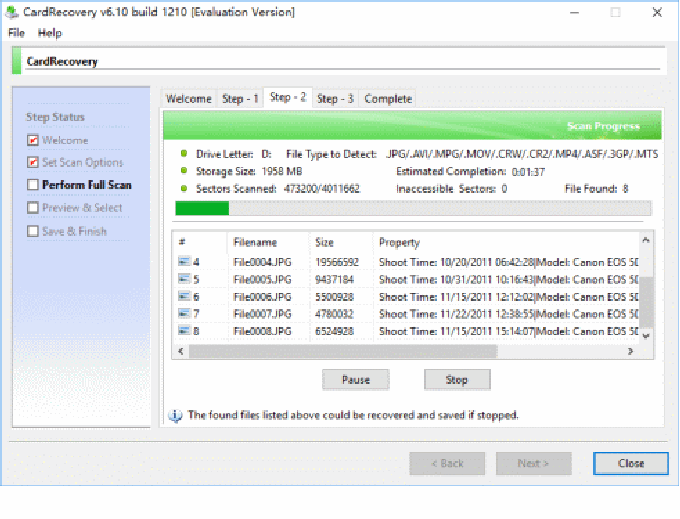Click the Estimated Completion time value
The image size is (680, 519).
[528, 172]
